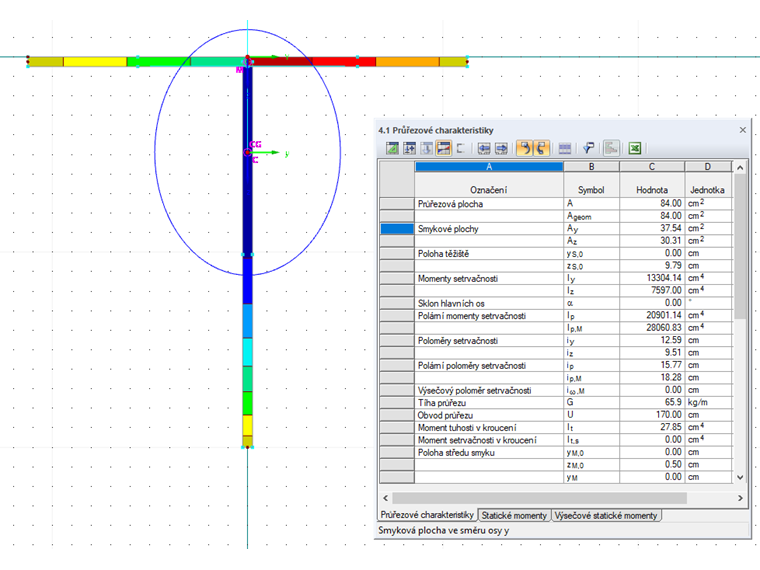Click the 'Obvod průřezu' cell
This screenshot has width=760, height=570.
coord(489,415)
